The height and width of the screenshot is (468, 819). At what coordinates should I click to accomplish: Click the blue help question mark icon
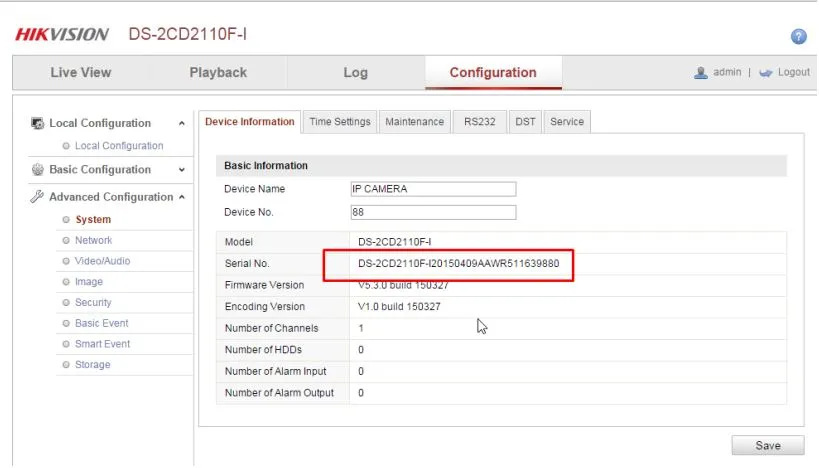coord(798,36)
